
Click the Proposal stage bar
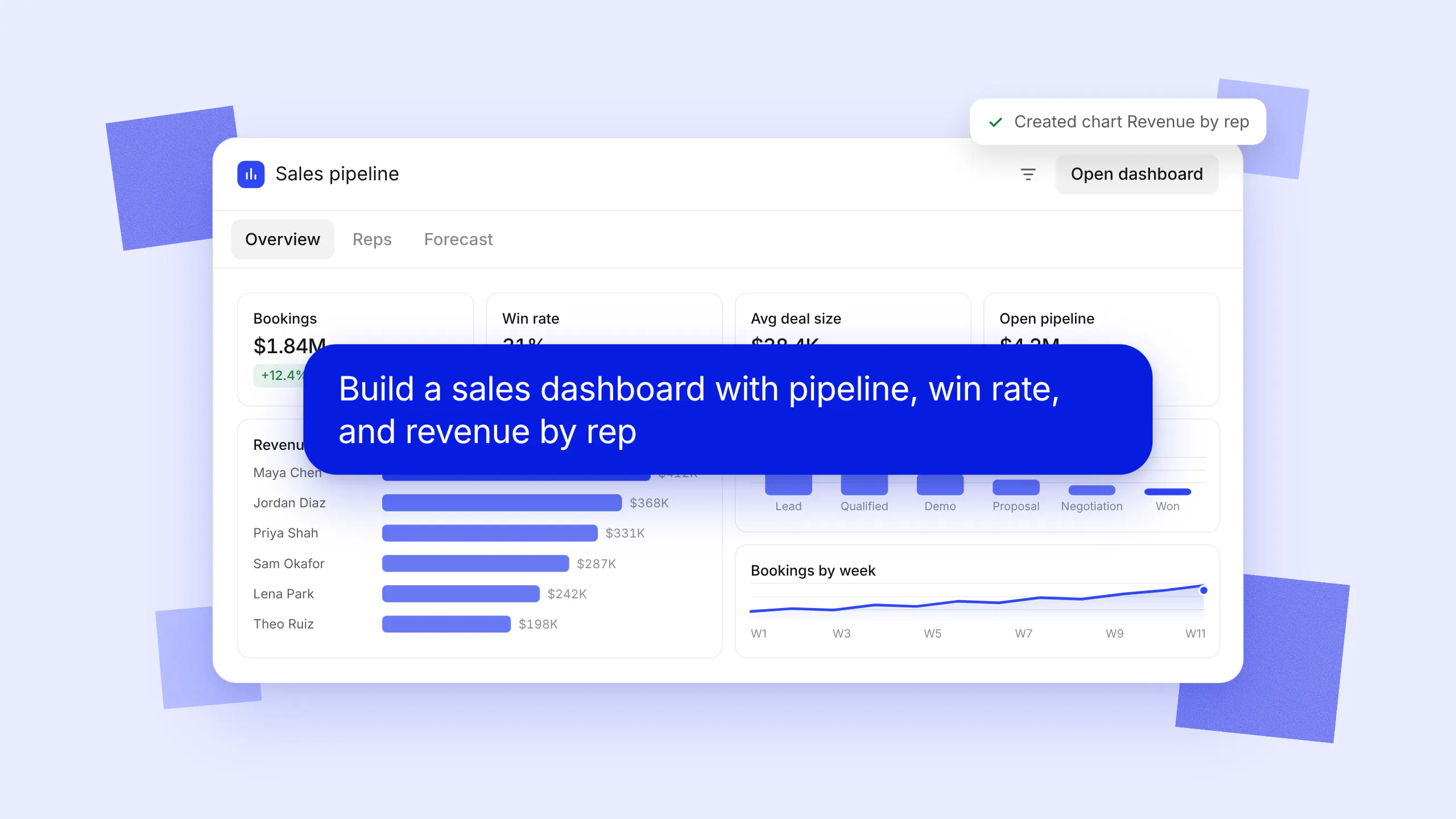[1016, 487]
